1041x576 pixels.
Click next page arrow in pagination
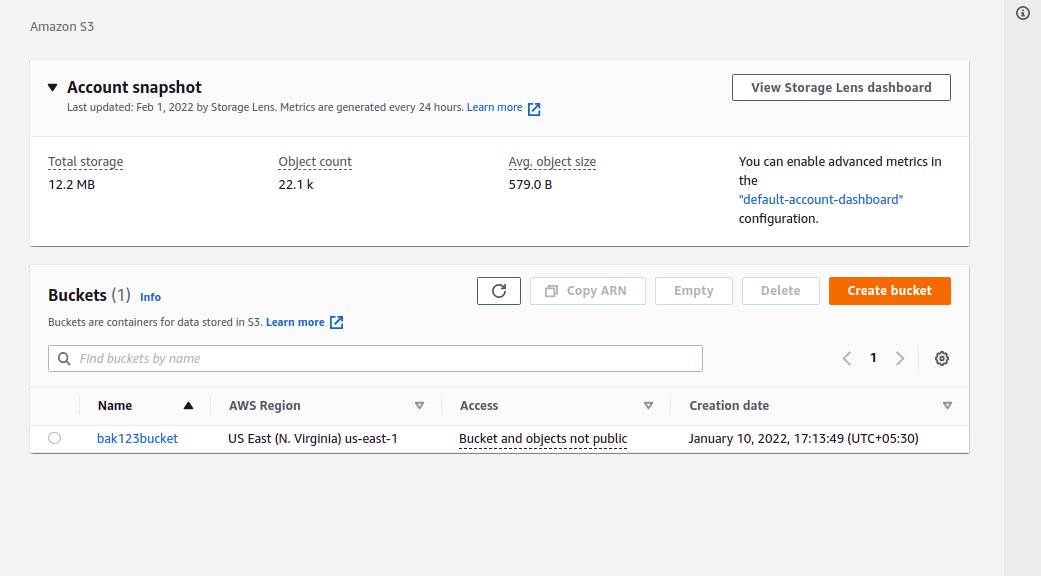[900, 358]
